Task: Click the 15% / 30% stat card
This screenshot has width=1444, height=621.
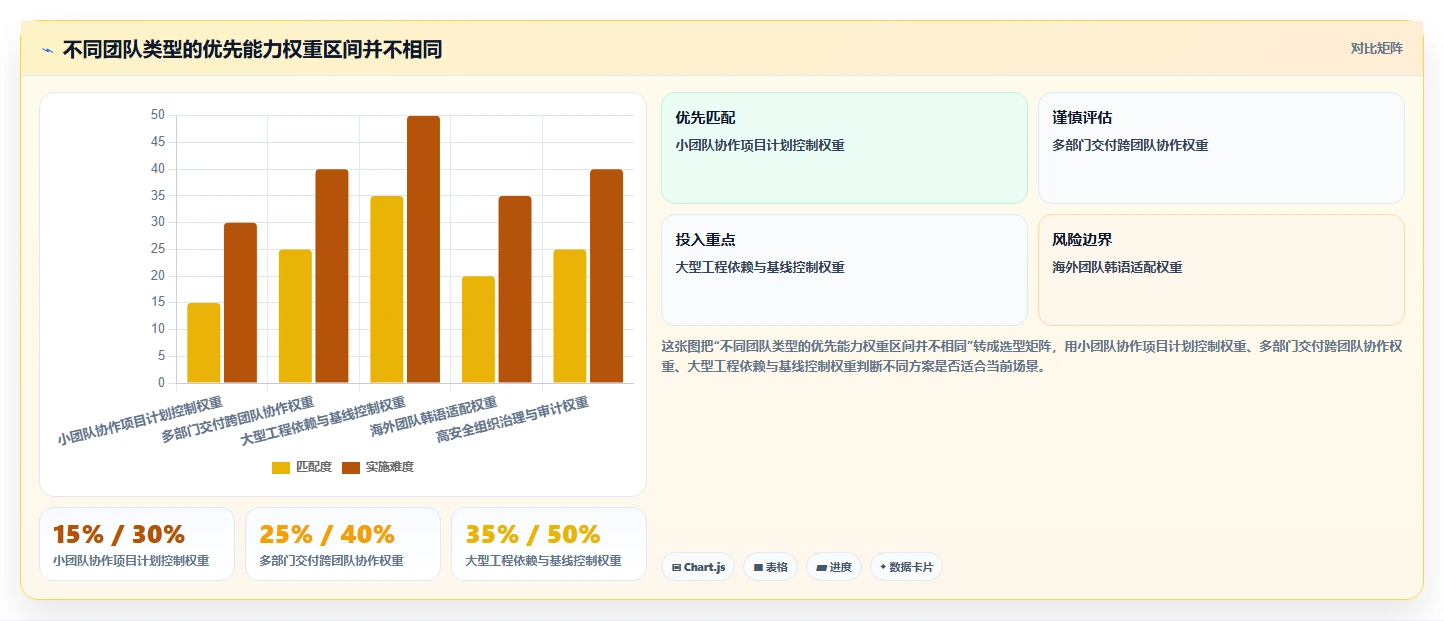Action: [137, 544]
